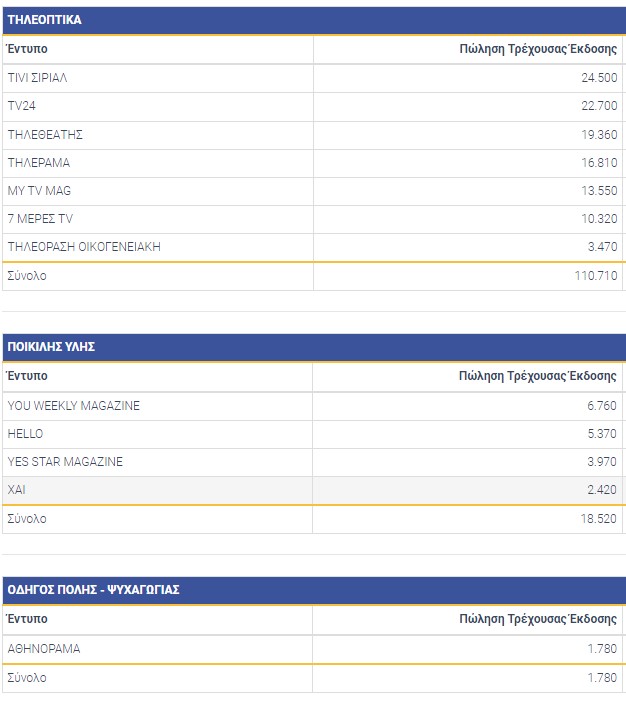
Task: Select the ΤΗΛΕΡΑΜΑ entry
Action: 39,162
